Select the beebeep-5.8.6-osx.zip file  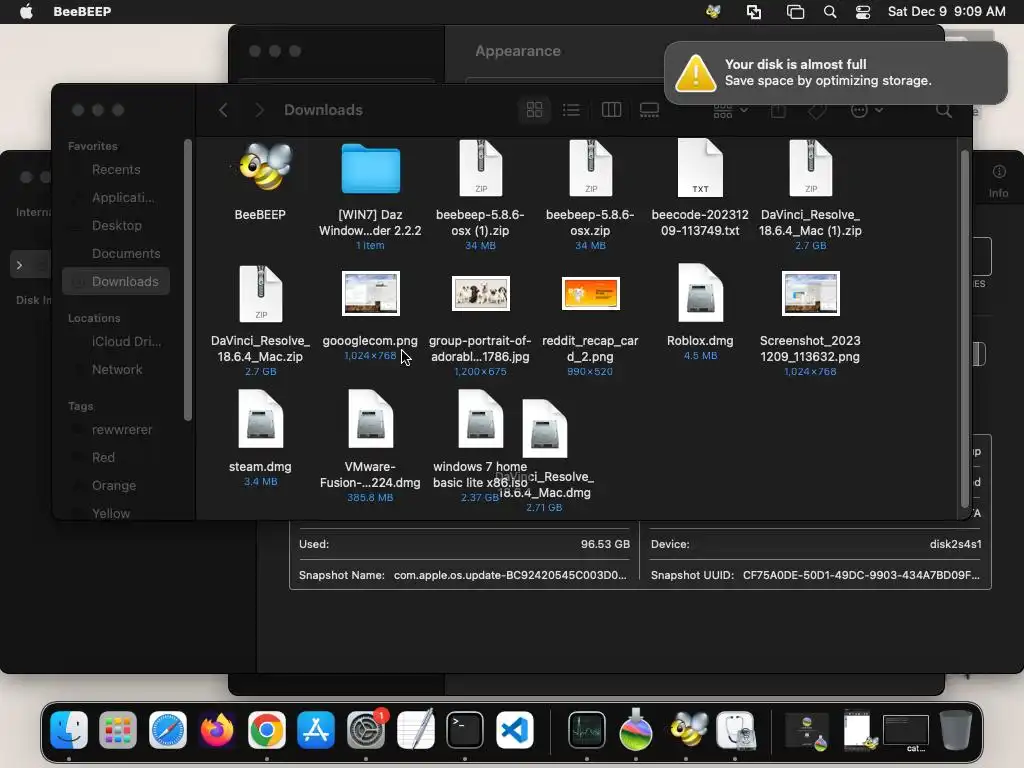point(590,168)
